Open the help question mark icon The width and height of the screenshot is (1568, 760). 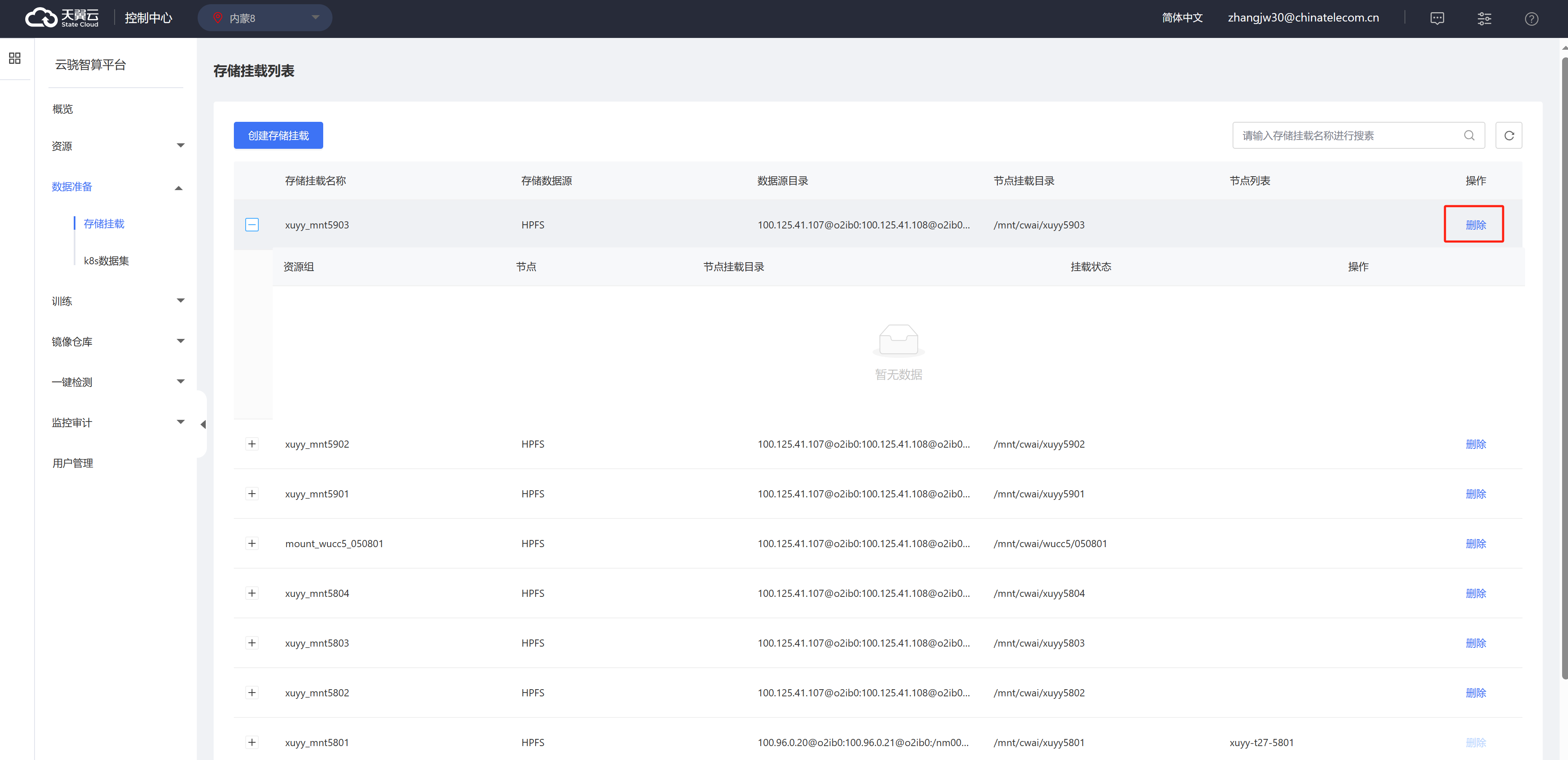click(x=1531, y=18)
